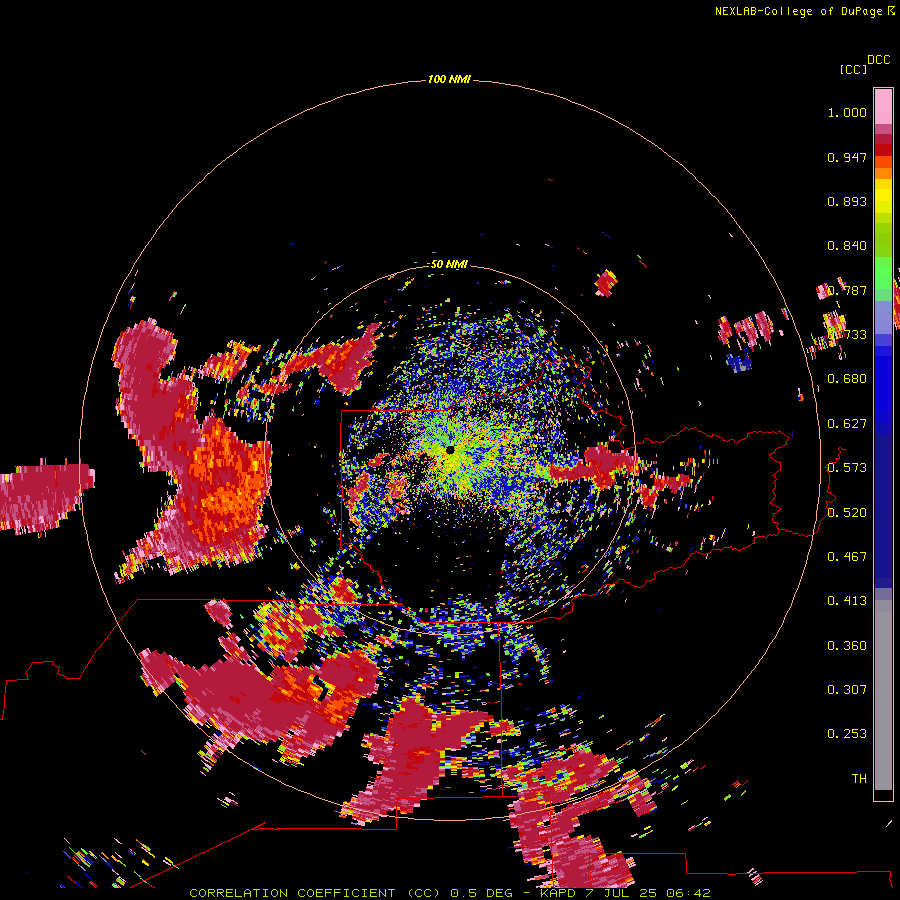Click the 0.840 value on the color scale
Image resolution: width=900 pixels, height=900 pixels.
point(847,246)
